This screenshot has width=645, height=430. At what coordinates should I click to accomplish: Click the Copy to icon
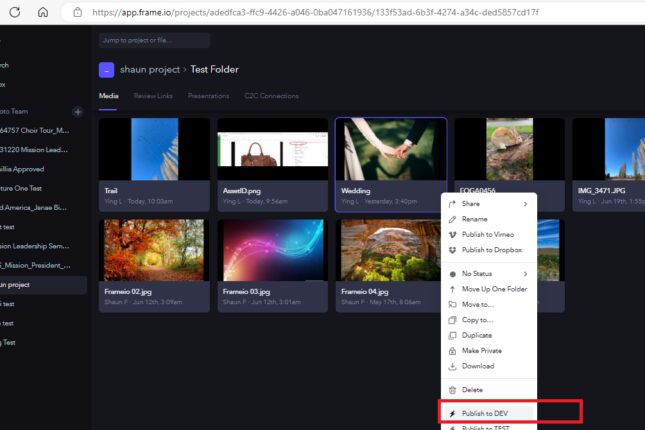click(452, 320)
